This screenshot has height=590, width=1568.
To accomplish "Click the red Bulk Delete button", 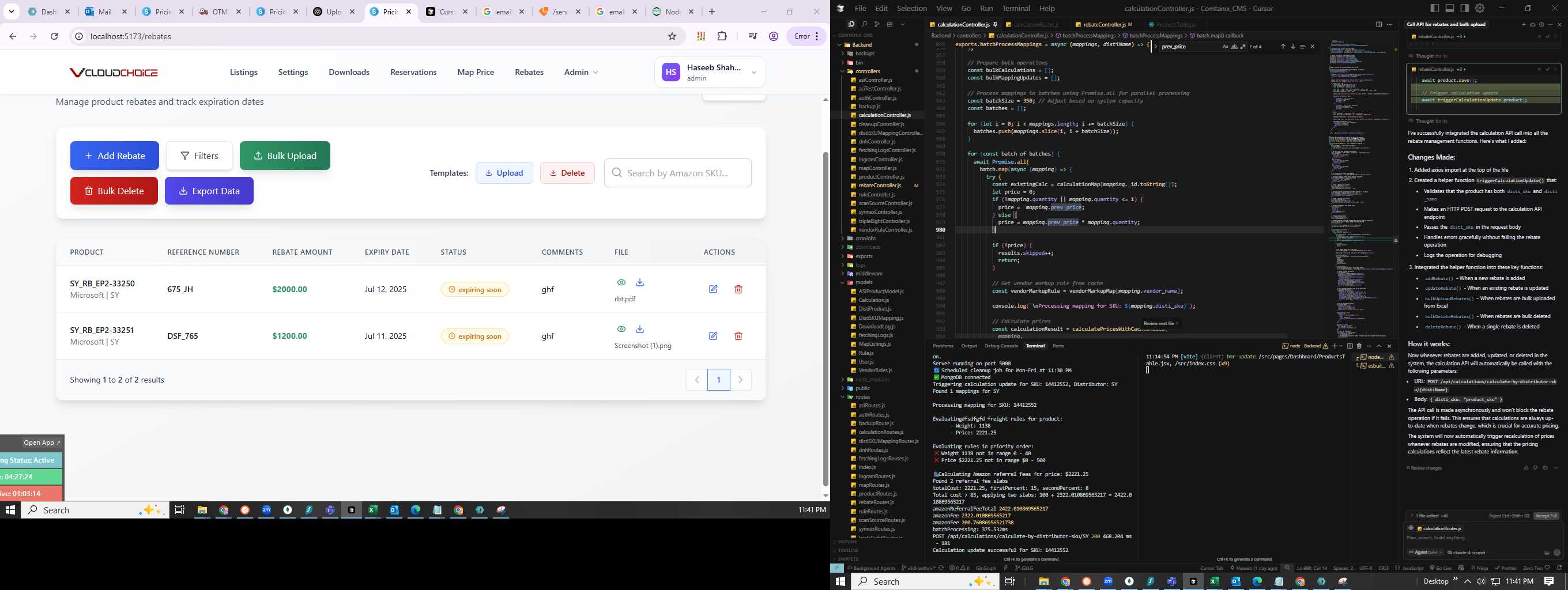I will pos(114,191).
